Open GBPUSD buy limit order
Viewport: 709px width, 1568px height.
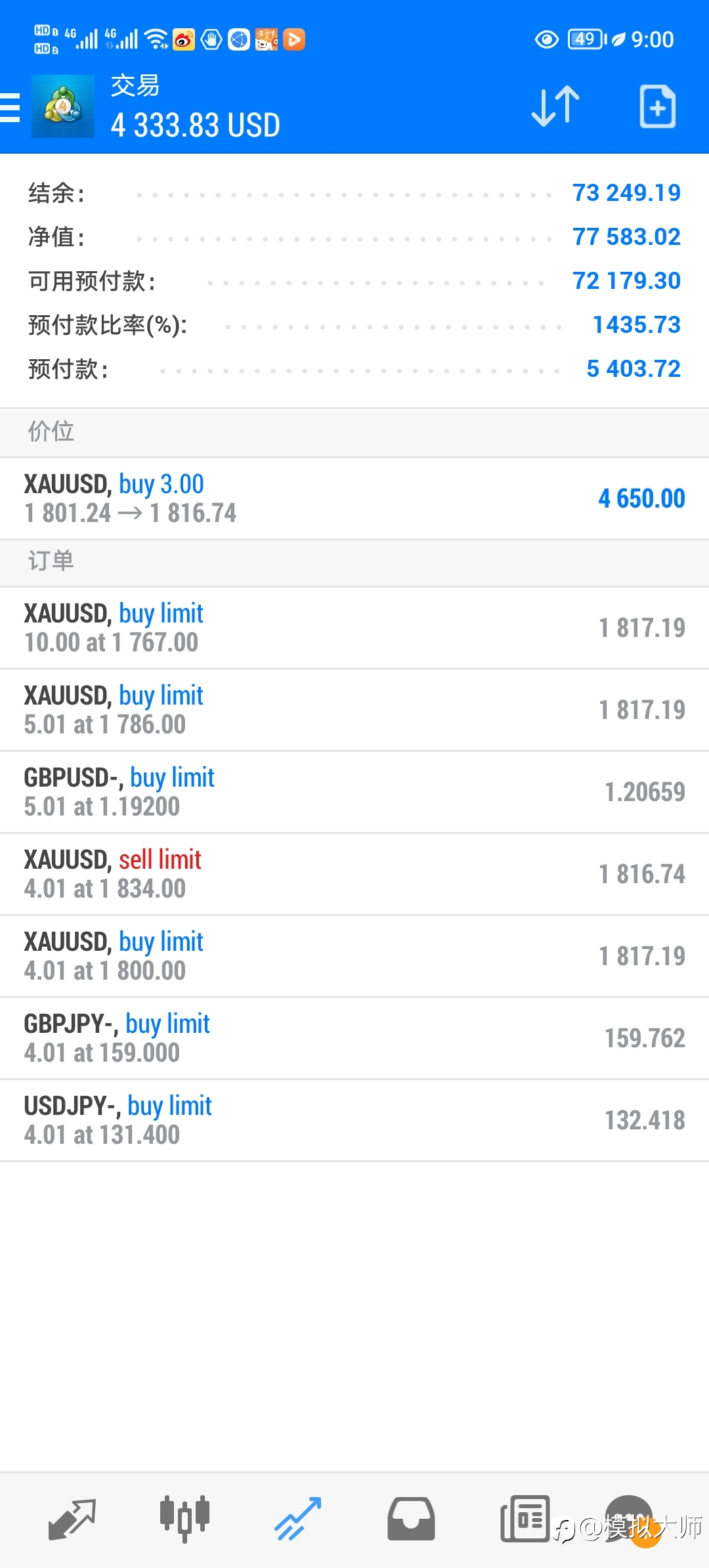tap(354, 793)
